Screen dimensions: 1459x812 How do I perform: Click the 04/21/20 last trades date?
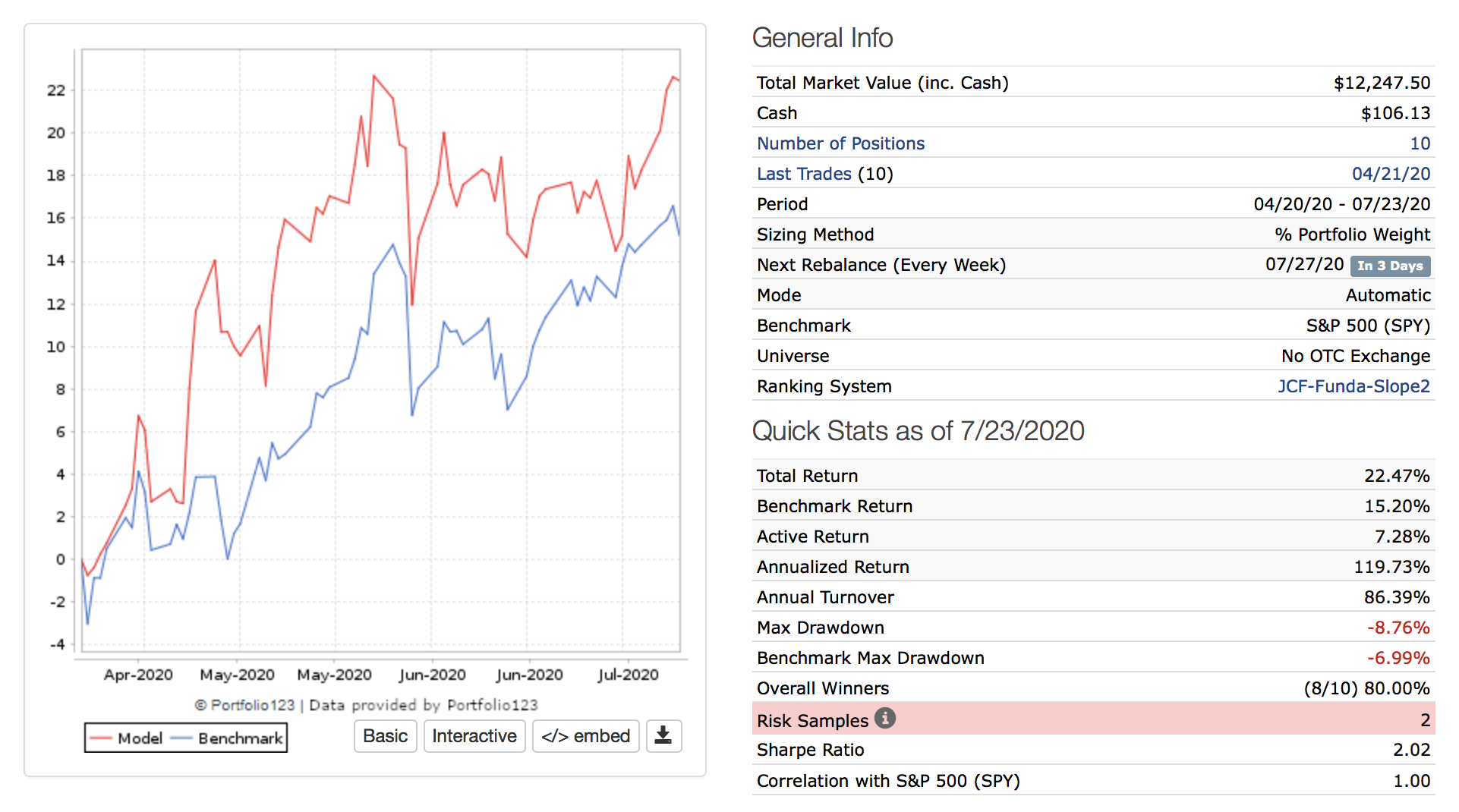click(x=1391, y=174)
